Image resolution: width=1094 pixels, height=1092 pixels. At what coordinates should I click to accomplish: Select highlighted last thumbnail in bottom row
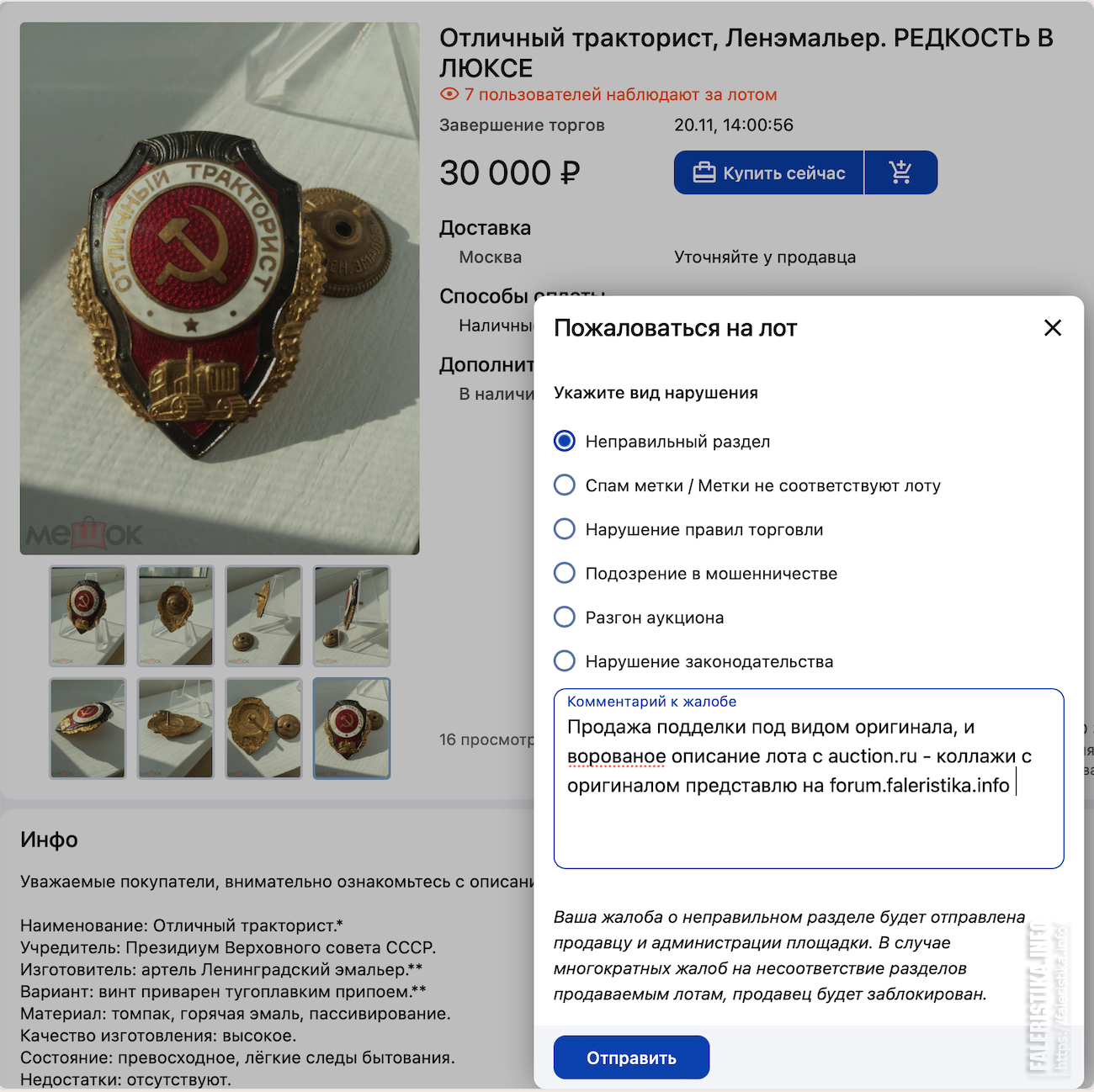coord(352,729)
